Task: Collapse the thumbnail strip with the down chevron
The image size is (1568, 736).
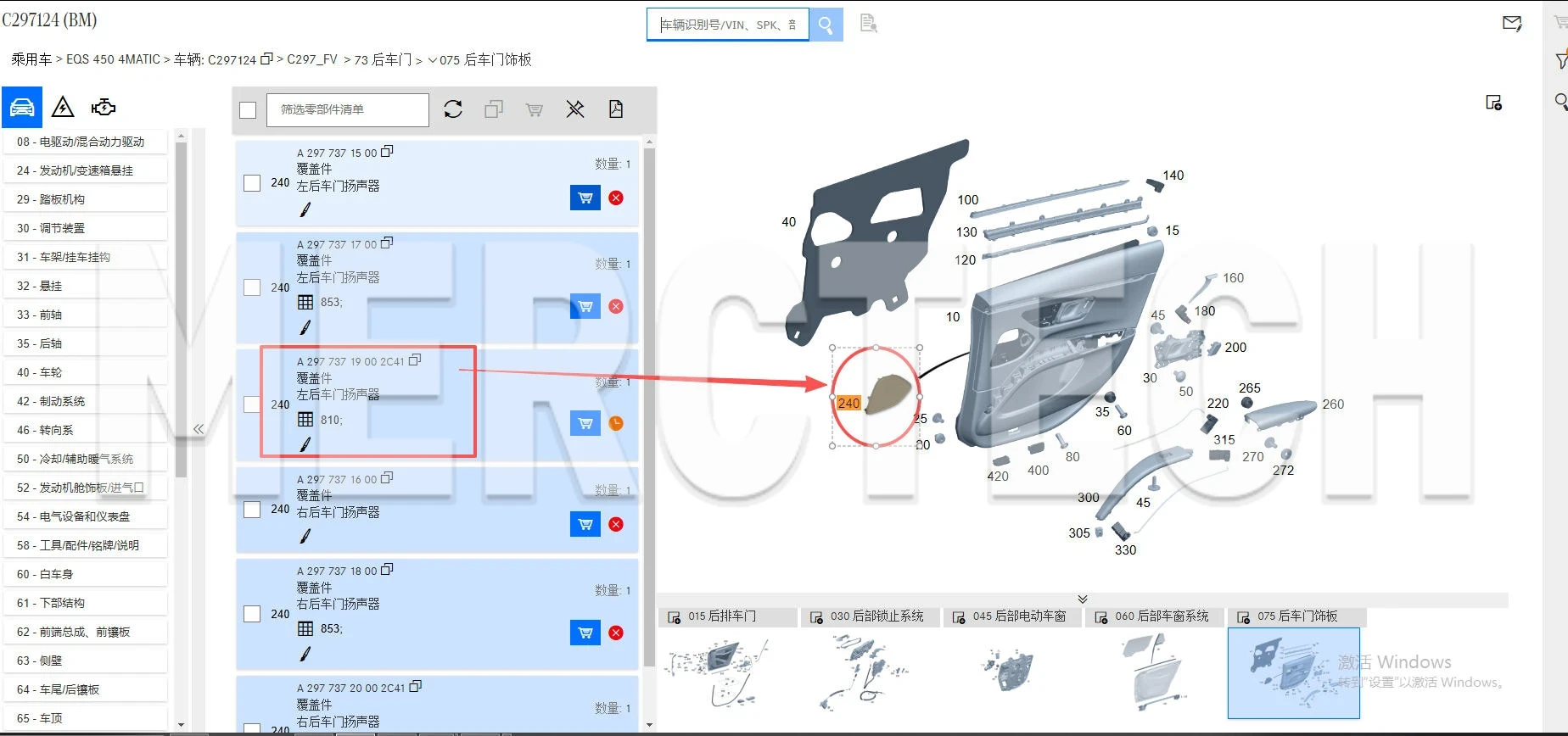Action: (1083, 599)
